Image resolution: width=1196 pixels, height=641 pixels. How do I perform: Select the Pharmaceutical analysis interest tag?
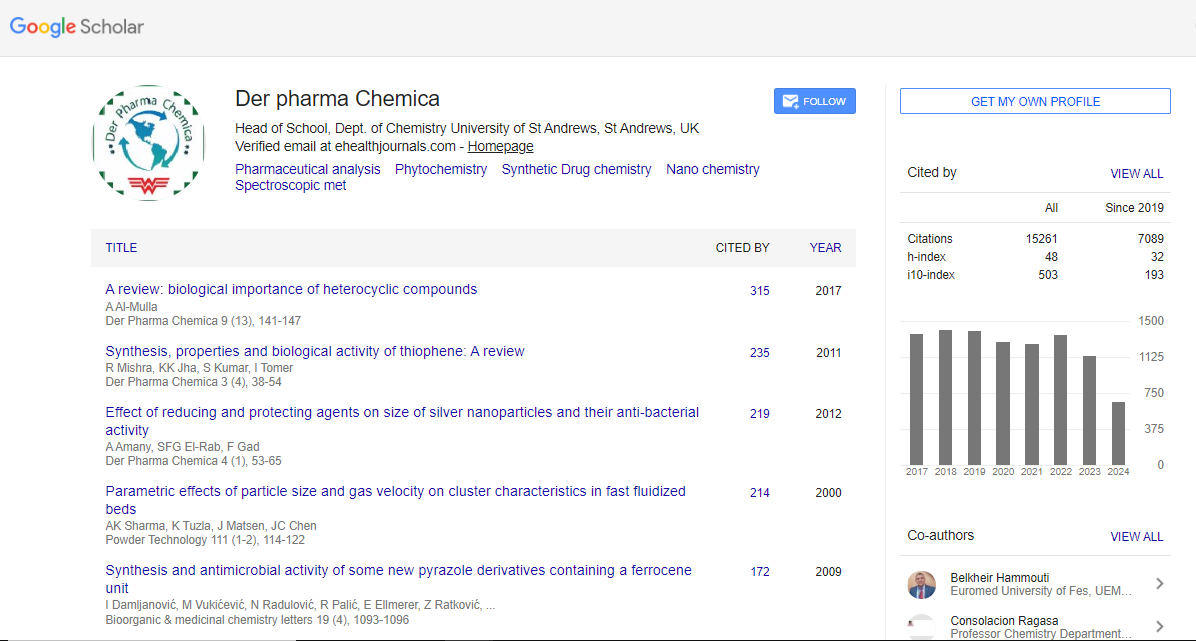tap(308, 169)
